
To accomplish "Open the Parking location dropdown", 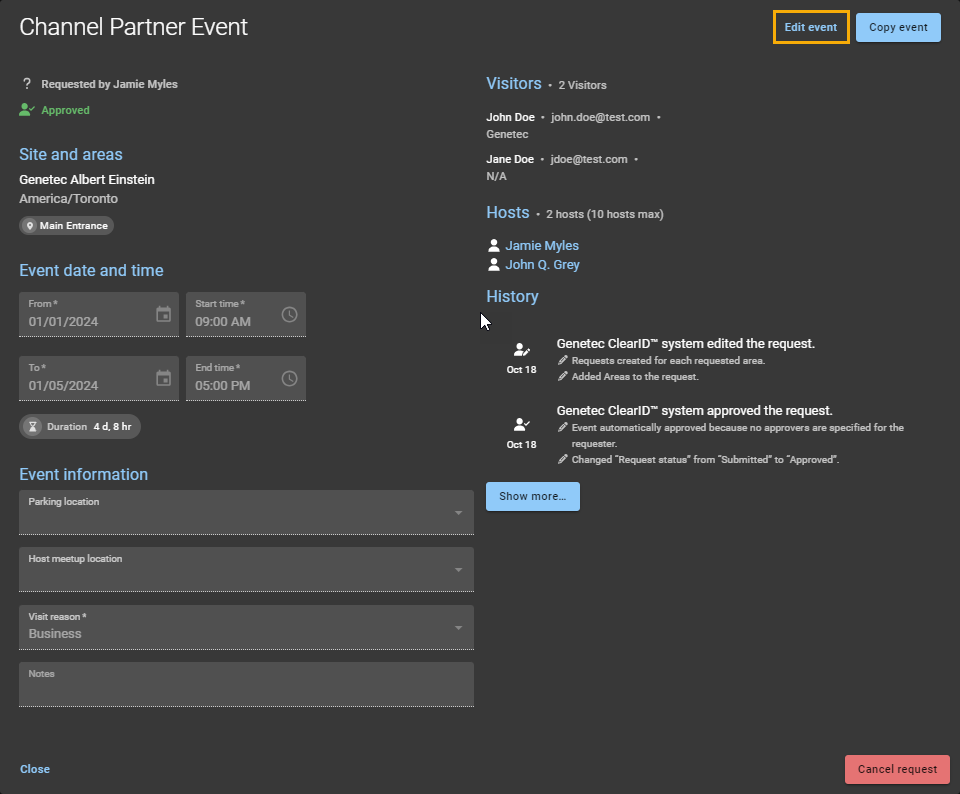I will 458,513.
